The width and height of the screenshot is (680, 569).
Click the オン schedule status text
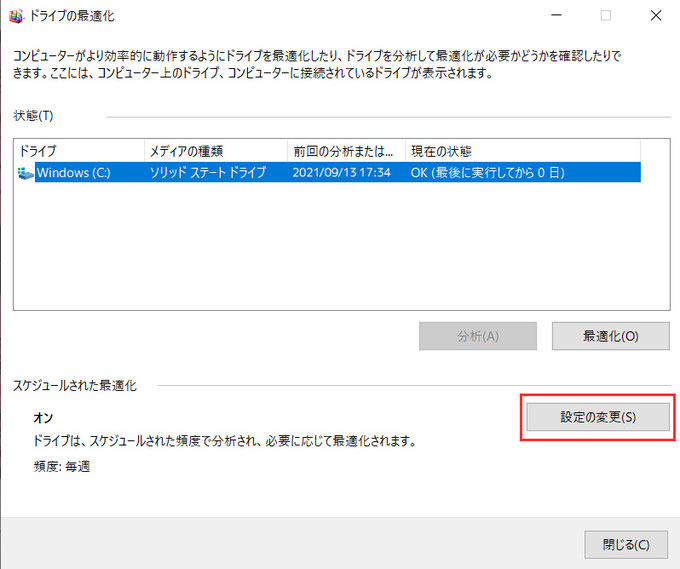point(43,418)
